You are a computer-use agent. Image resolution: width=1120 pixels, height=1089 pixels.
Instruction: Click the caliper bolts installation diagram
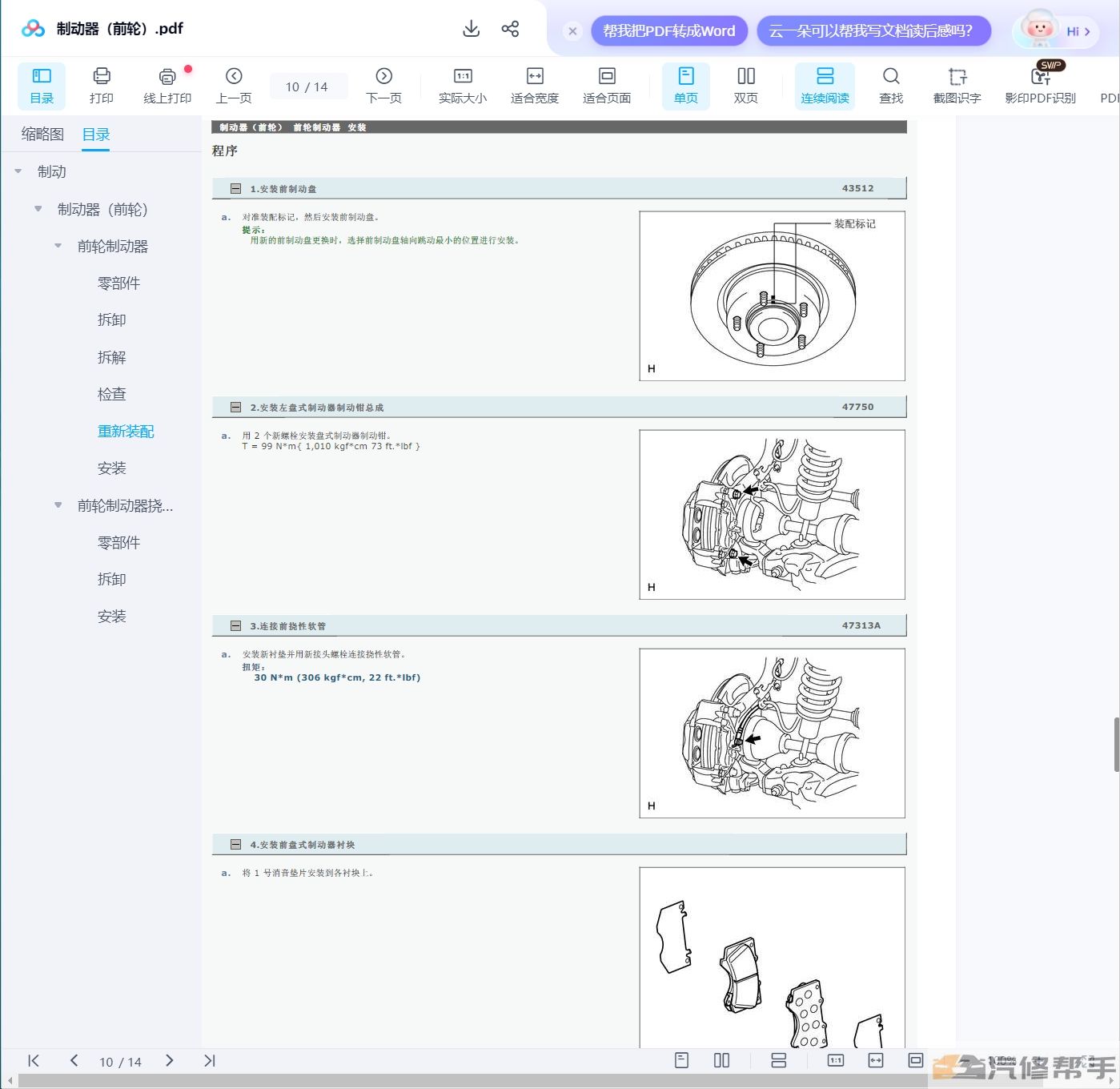tap(773, 514)
